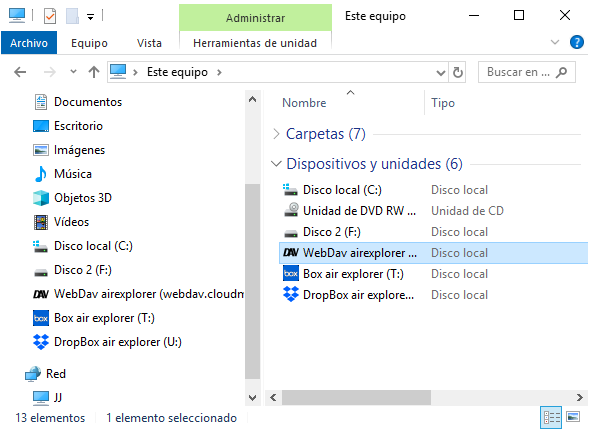
Task: Go up one folder level arrow
Action: coord(94,72)
